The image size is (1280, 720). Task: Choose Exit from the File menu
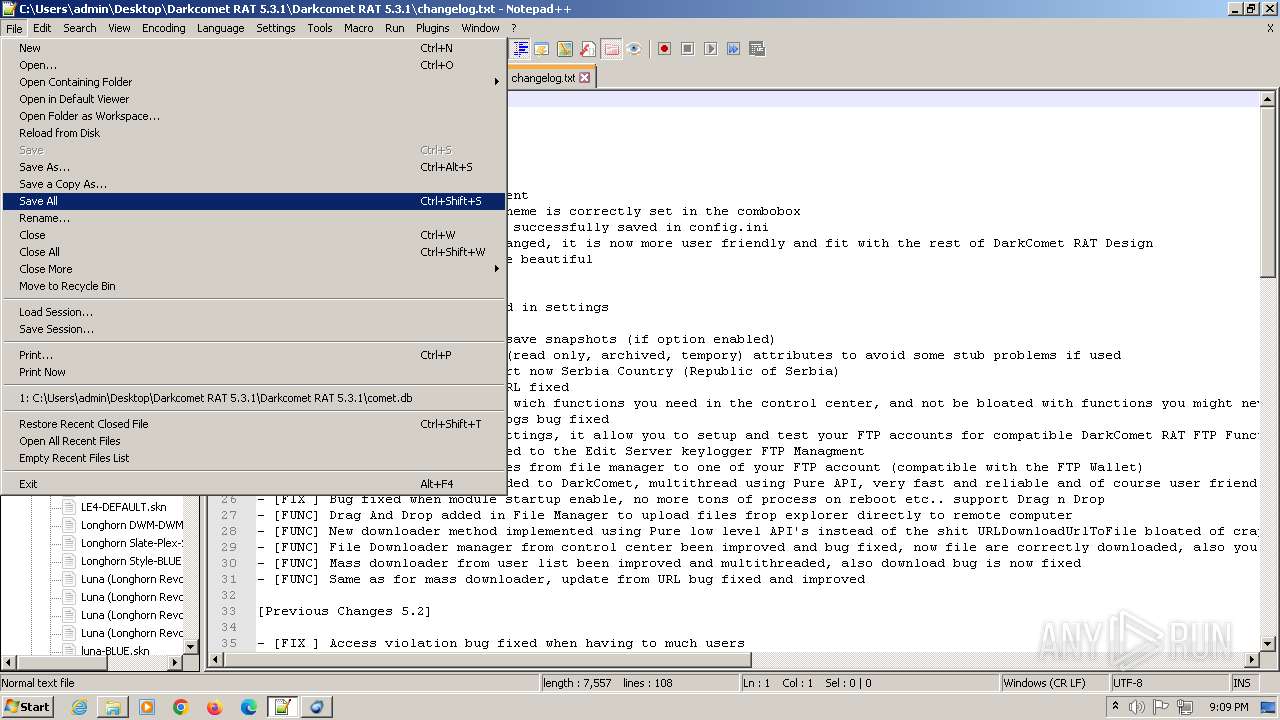pos(254,484)
